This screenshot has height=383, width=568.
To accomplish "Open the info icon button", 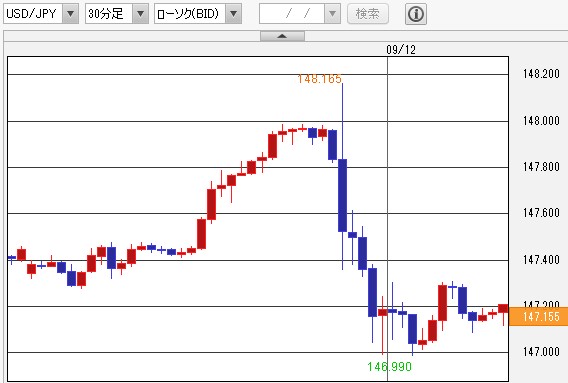I will 415,14.
